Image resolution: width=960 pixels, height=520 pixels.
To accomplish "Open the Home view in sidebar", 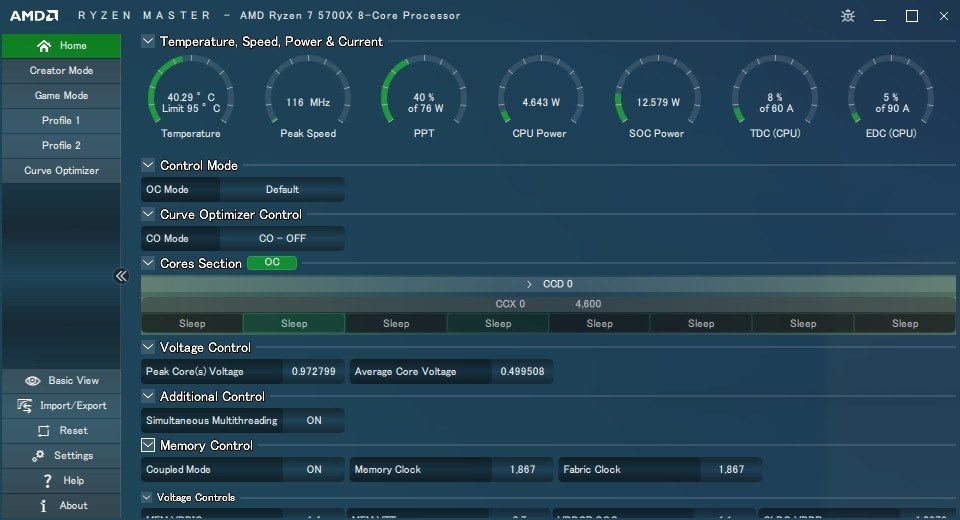I will click(61, 46).
